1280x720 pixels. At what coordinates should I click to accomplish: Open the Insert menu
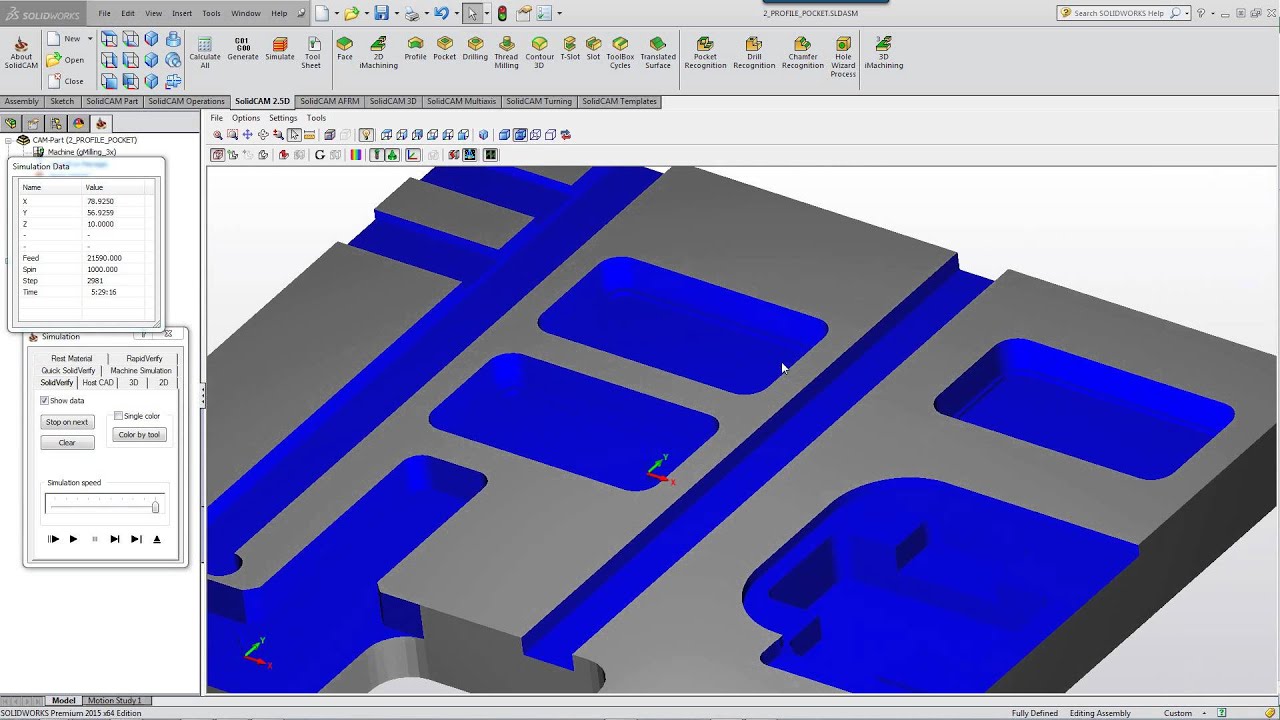[x=182, y=13]
